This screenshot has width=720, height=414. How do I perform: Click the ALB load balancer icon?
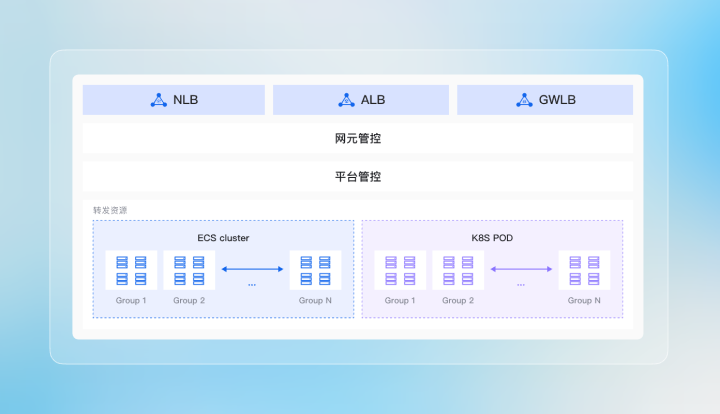346,100
